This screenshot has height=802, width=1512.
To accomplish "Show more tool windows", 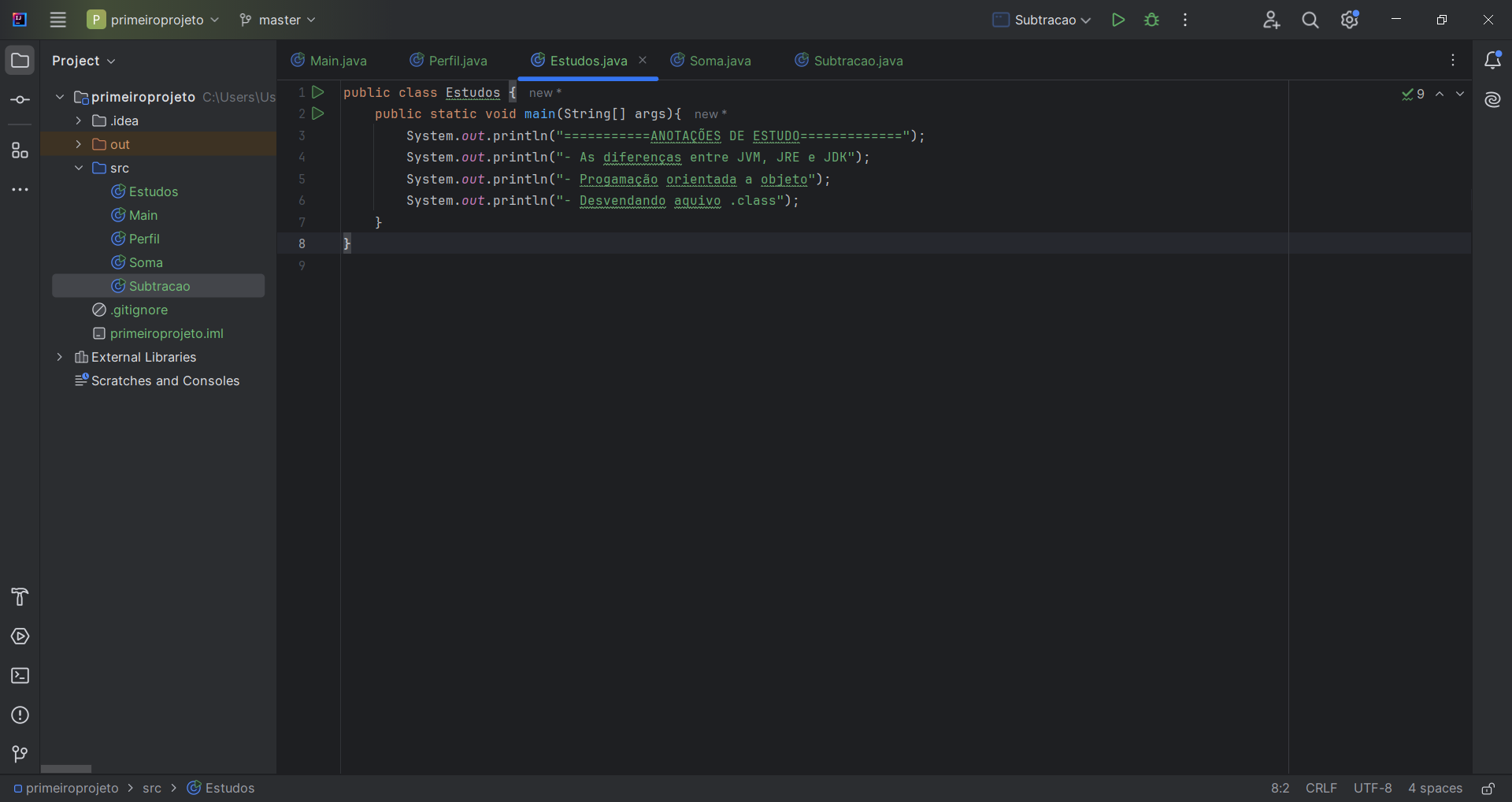I will point(20,190).
